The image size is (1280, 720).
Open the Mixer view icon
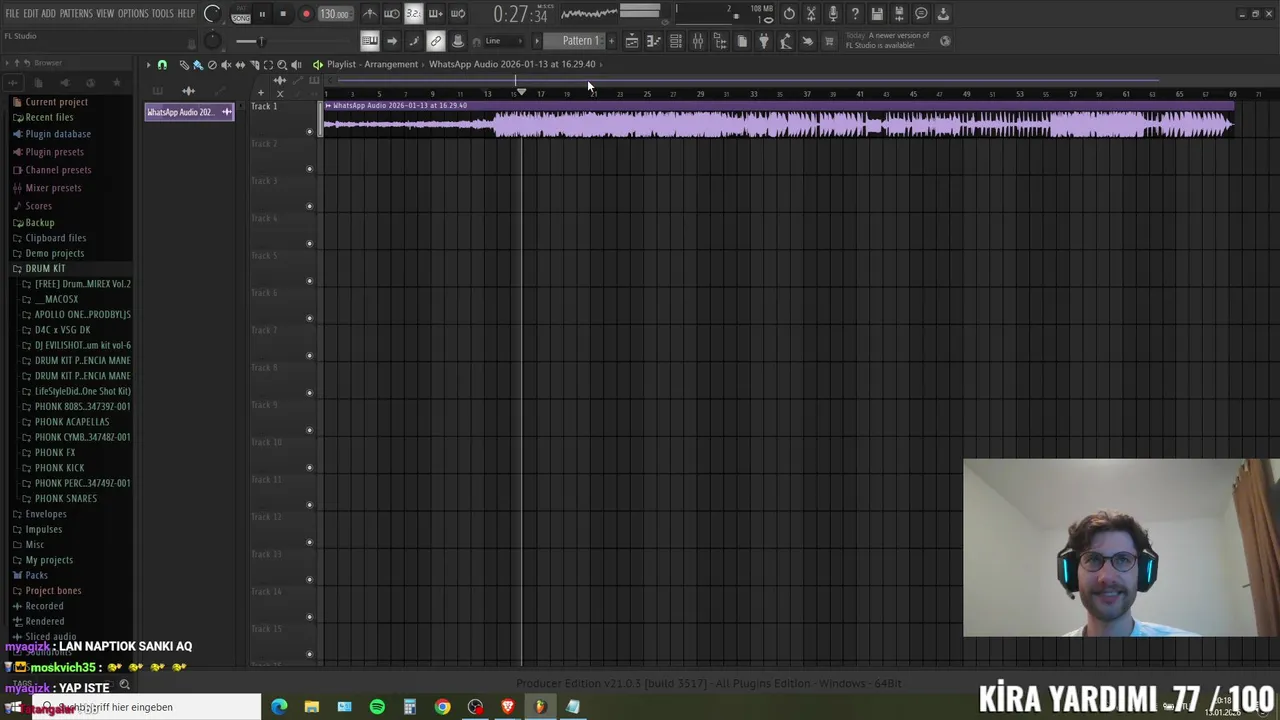pyautogui.click(x=698, y=41)
